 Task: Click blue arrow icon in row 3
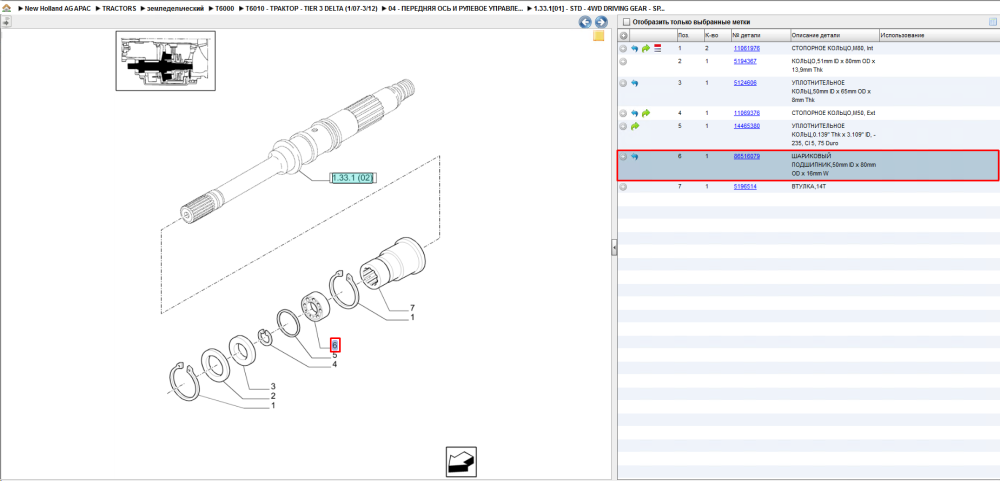(x=635, y=83)
